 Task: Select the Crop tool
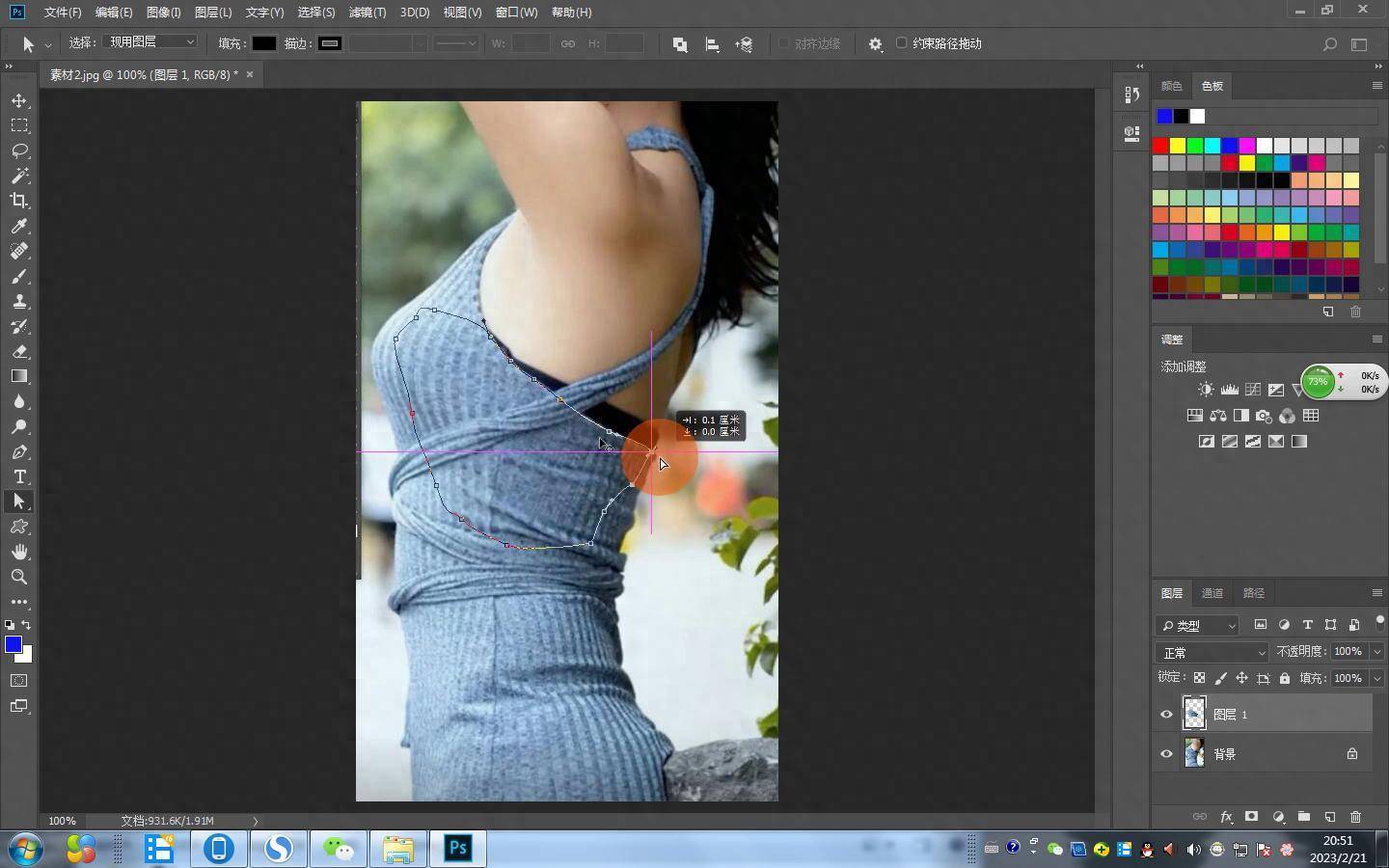click(19, 201)
